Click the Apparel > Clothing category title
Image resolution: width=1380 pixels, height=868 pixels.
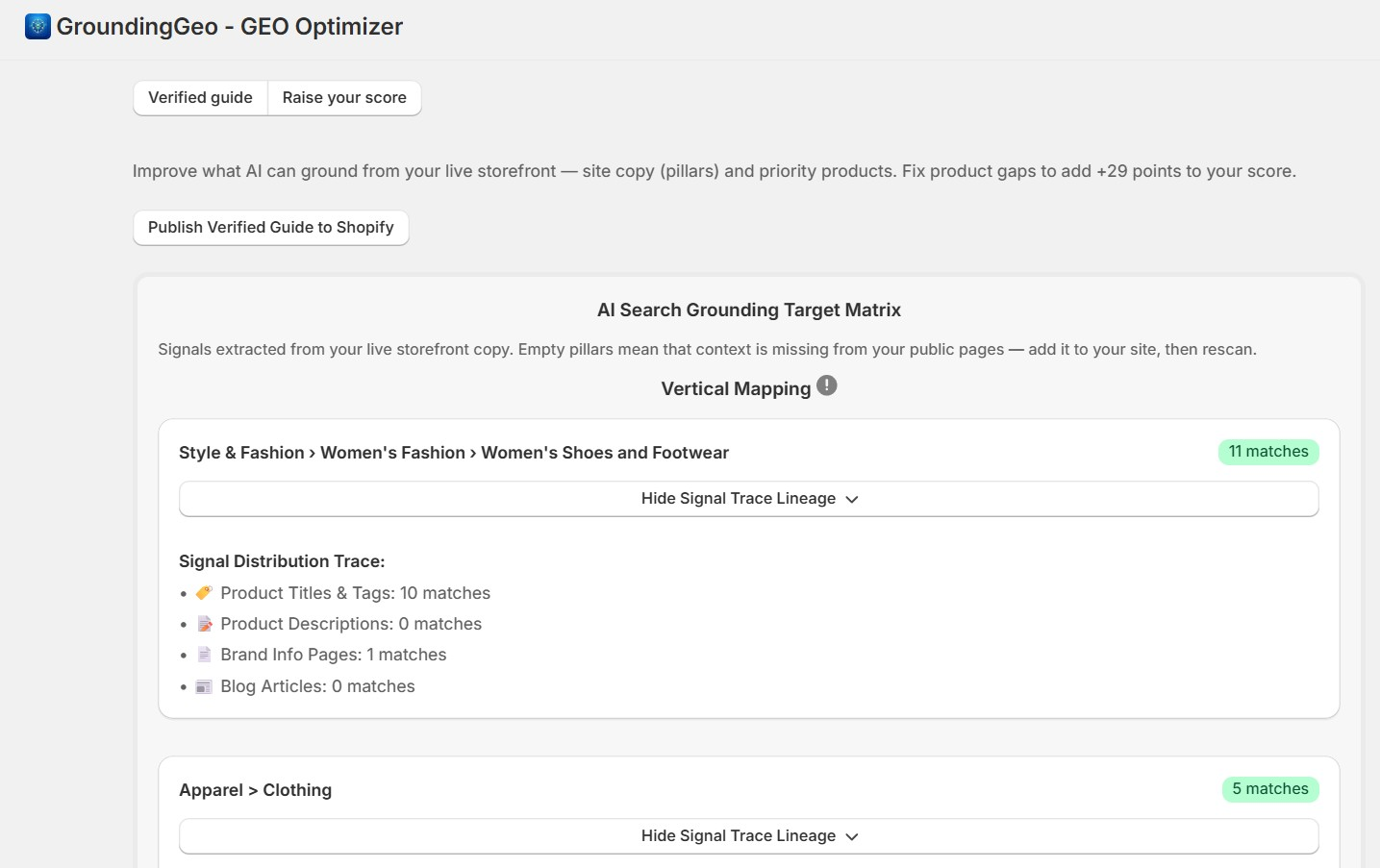point(256,790)
